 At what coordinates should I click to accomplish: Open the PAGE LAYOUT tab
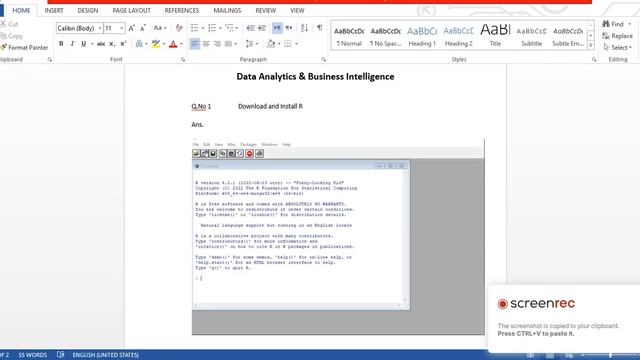pyautogui.click(x=131, y=10)
